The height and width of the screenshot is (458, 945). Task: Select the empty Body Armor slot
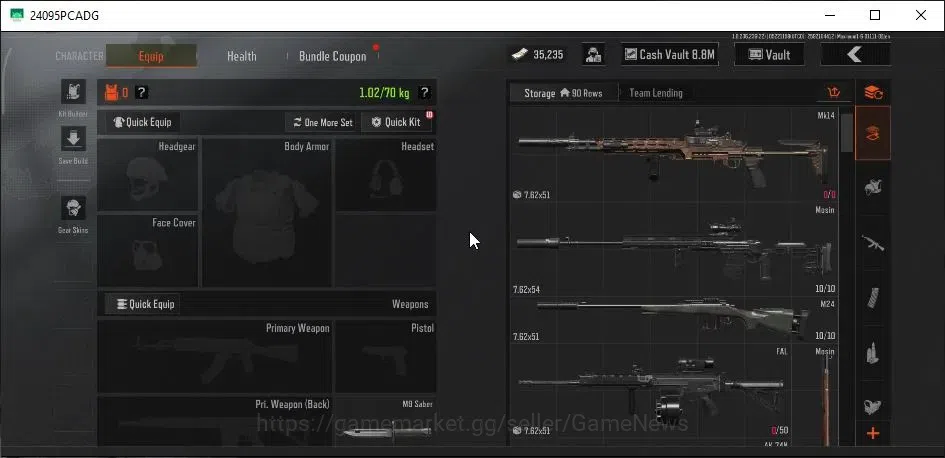click(267, 213)
